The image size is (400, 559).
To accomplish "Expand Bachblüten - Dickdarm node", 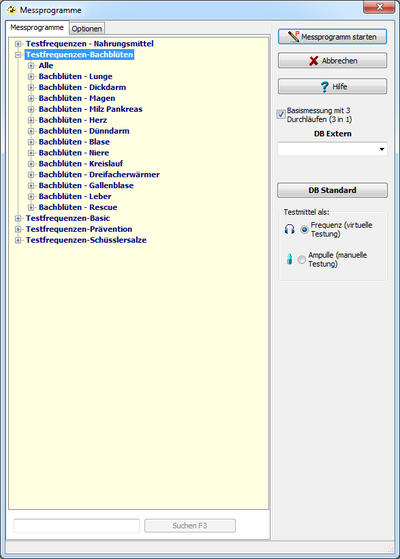I will pyautogui.click(x=31, y=87).
